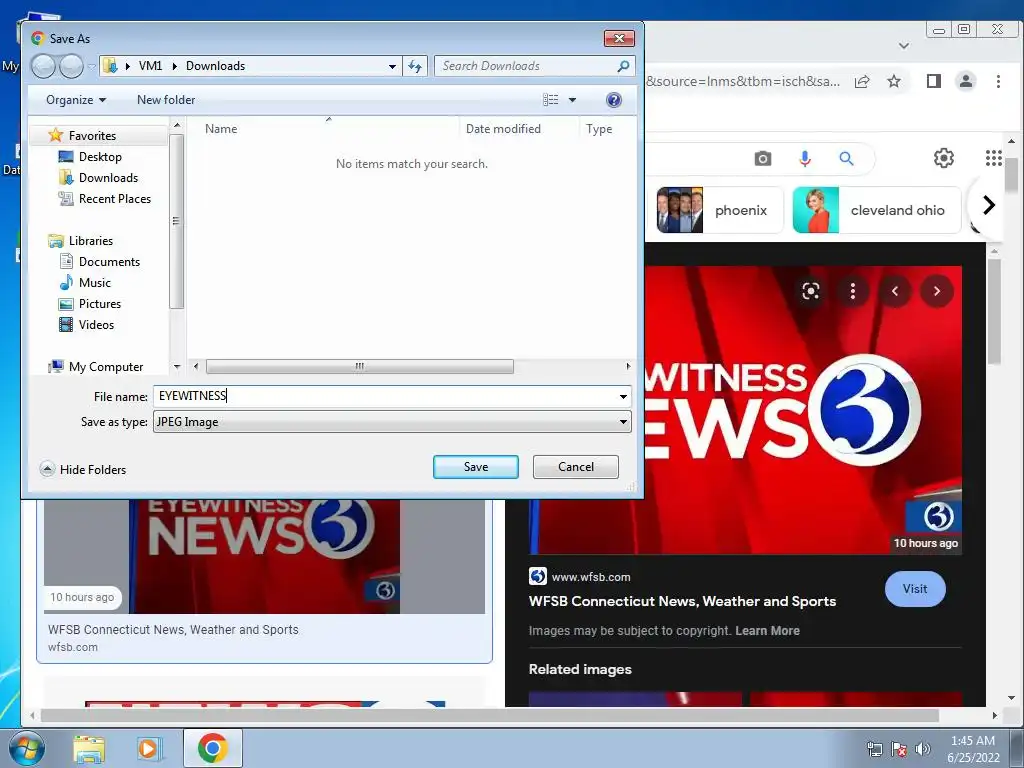The width and height of the screenshot is (1024, 768).
Task: Select Videos library
Action: [96, 325]
